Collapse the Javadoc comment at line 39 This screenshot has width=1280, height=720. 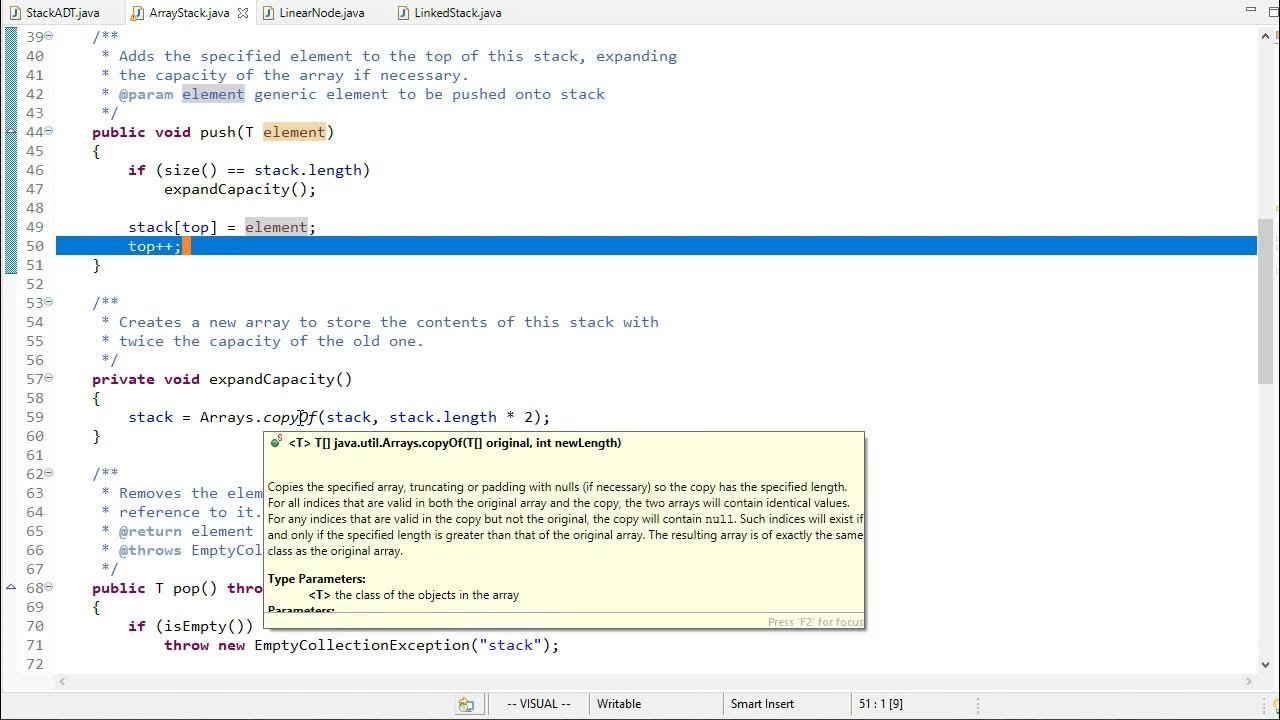[49, 37]
